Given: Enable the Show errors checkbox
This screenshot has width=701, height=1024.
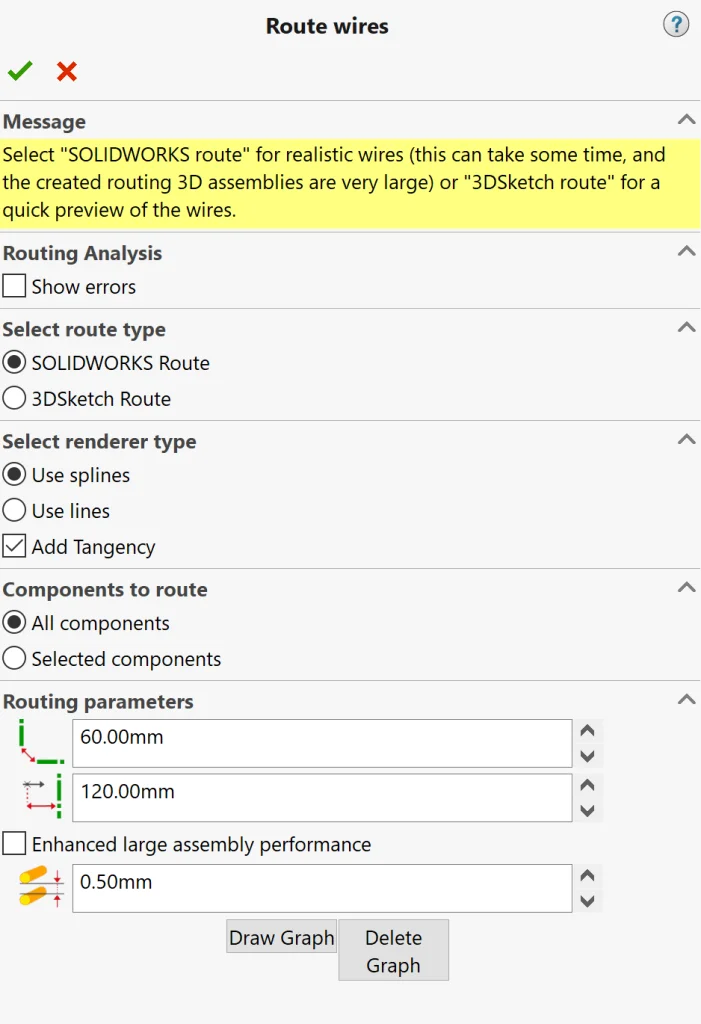Looking at the screenshot, I should tap(14, 287).
